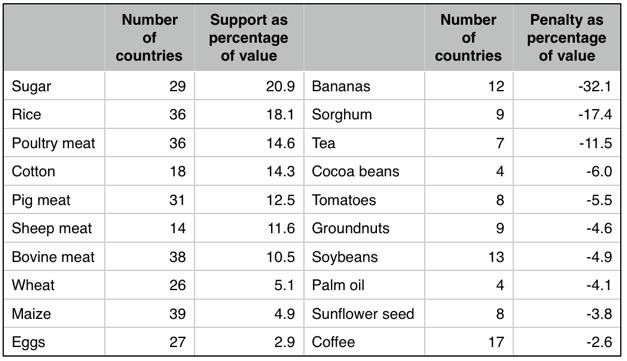Select Soybeans' country count 13
Image resolution: width=627 pixels, height=361 pixels.
496,257
